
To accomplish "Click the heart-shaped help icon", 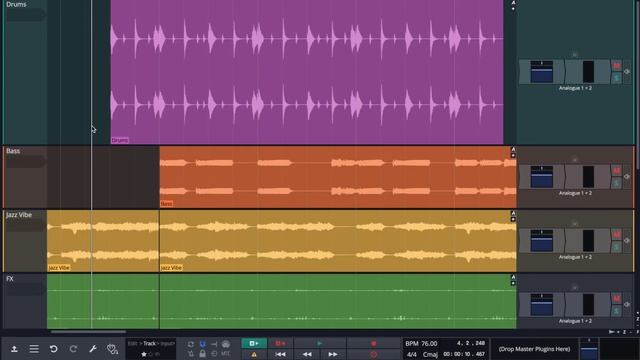I will pyautogui.click(x=112, y=349).
